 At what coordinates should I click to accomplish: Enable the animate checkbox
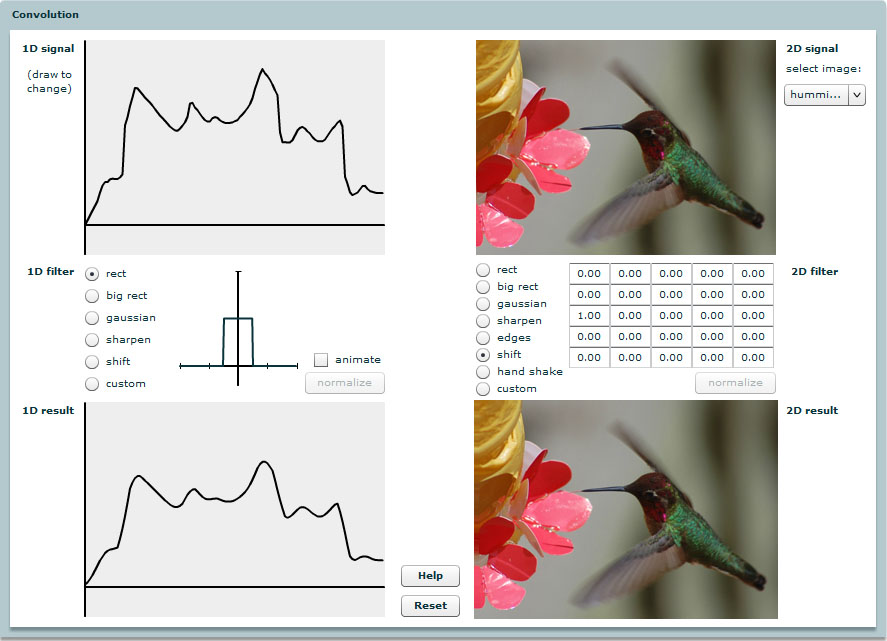321,360
